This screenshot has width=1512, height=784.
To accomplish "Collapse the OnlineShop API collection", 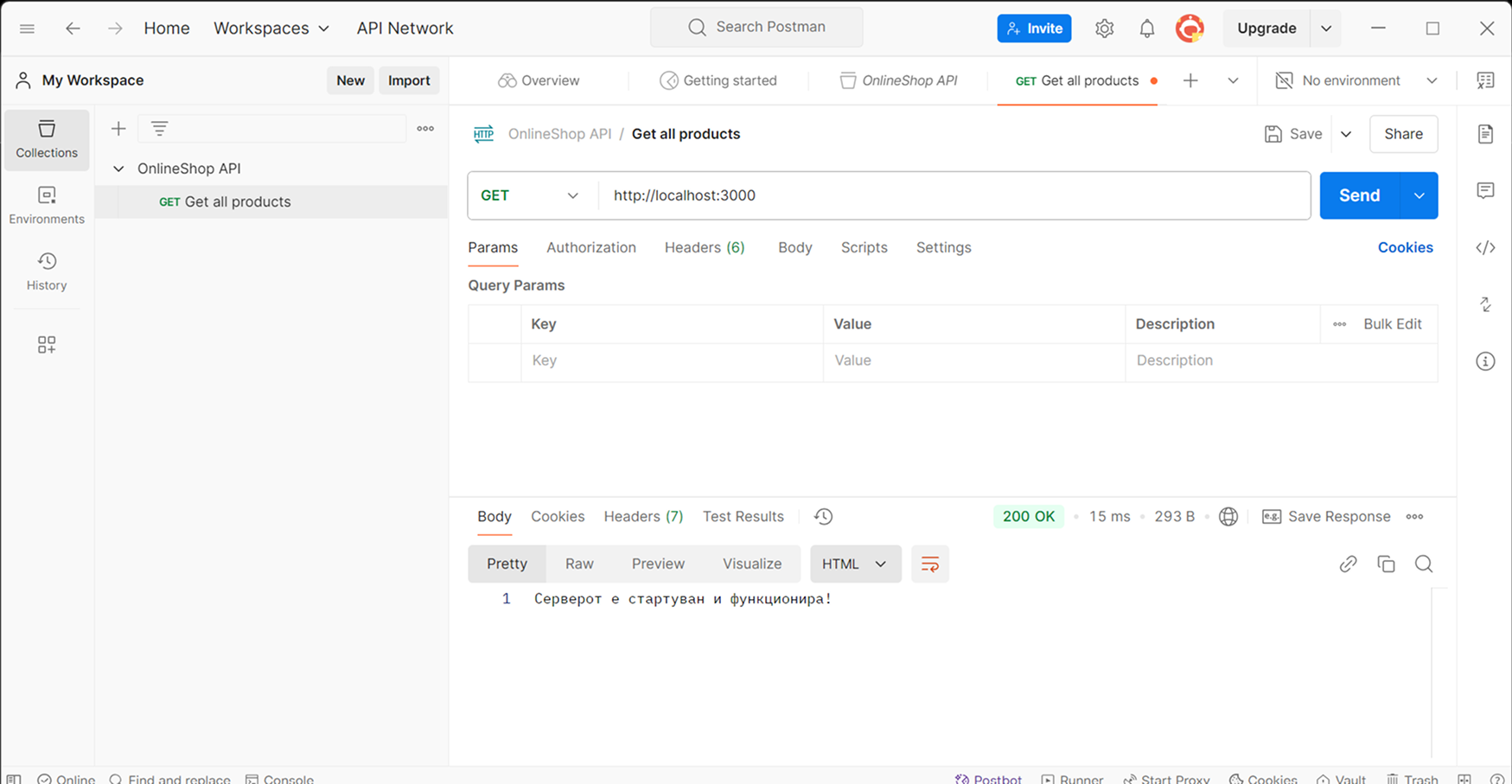I will [x=118, y=169].
